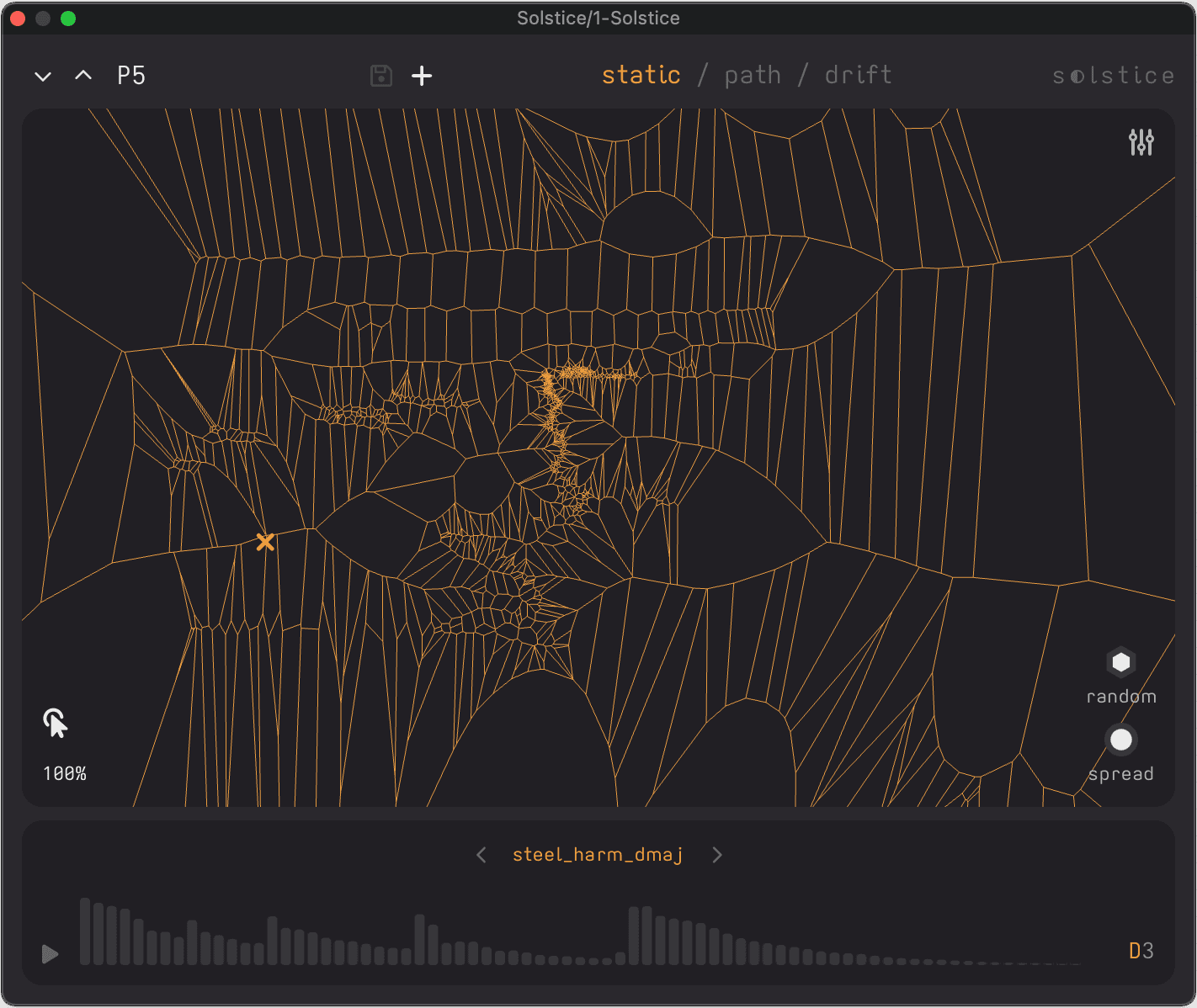Image resolution: width=1197 pixels, height=1008 pixels.
Task: Save the current preset with the disk icon
Action: (x=380, y=76)
